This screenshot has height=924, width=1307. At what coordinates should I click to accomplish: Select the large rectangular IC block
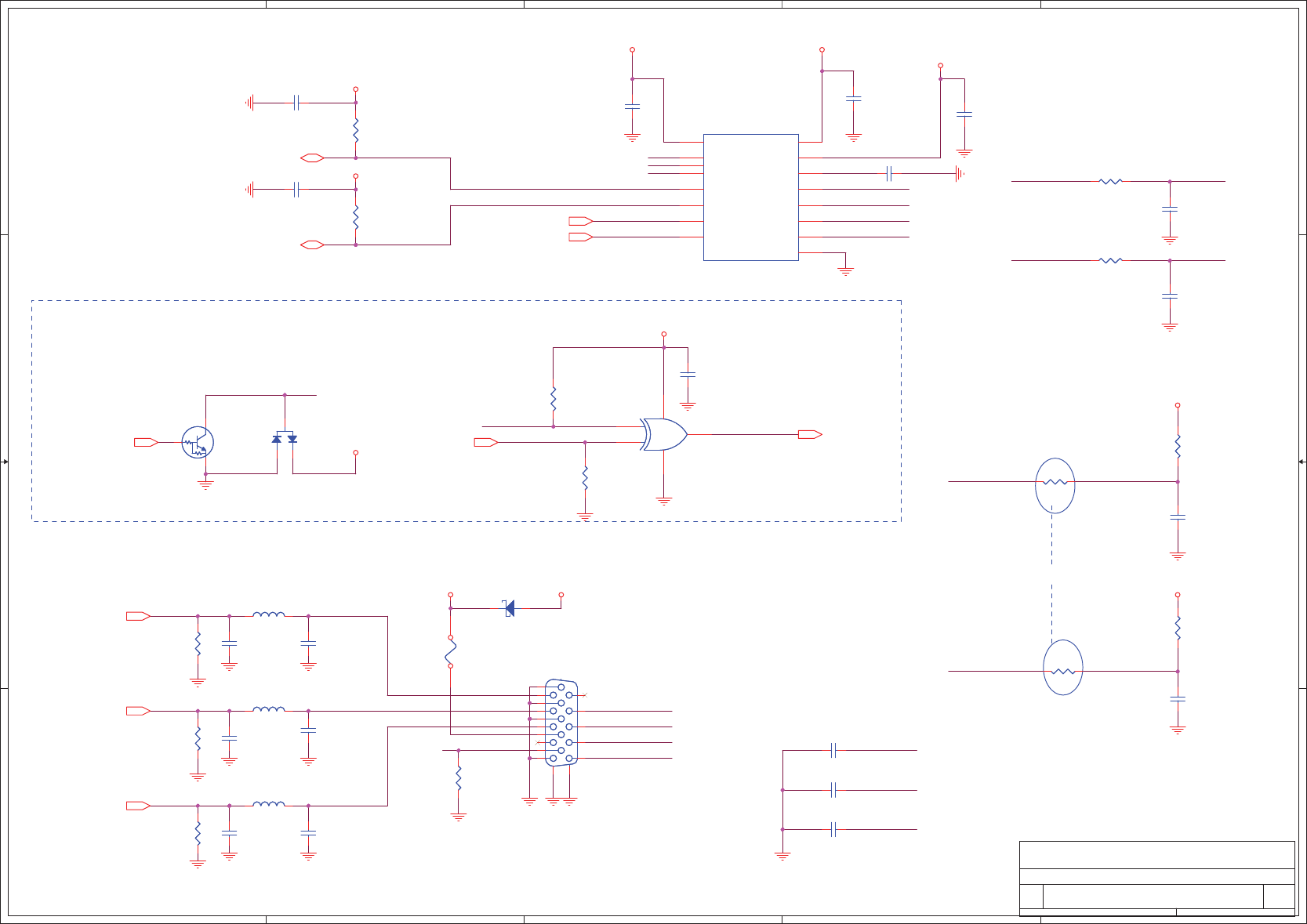pos(751,197)
